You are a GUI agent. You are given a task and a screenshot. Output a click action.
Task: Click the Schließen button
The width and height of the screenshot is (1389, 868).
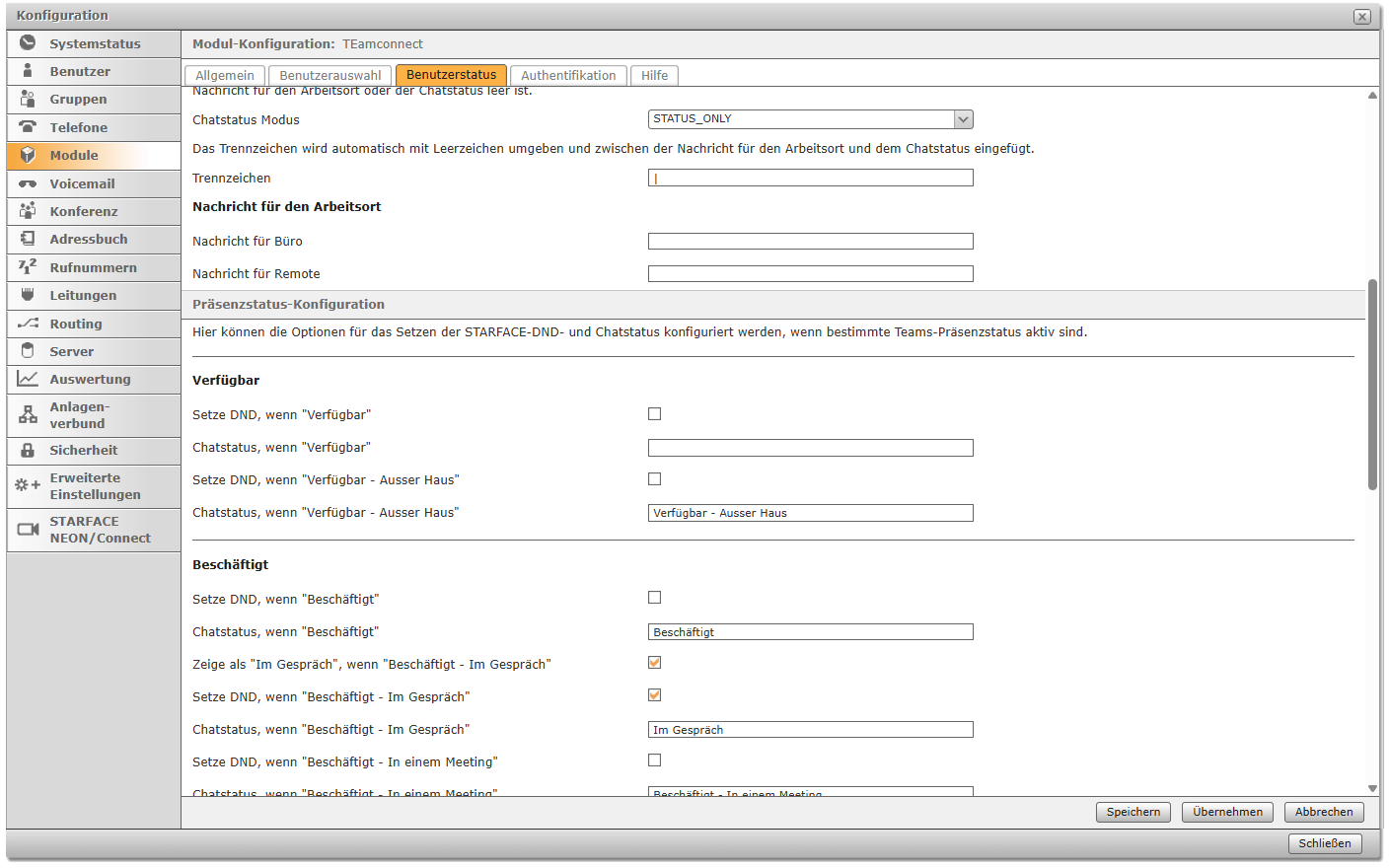1325,843
